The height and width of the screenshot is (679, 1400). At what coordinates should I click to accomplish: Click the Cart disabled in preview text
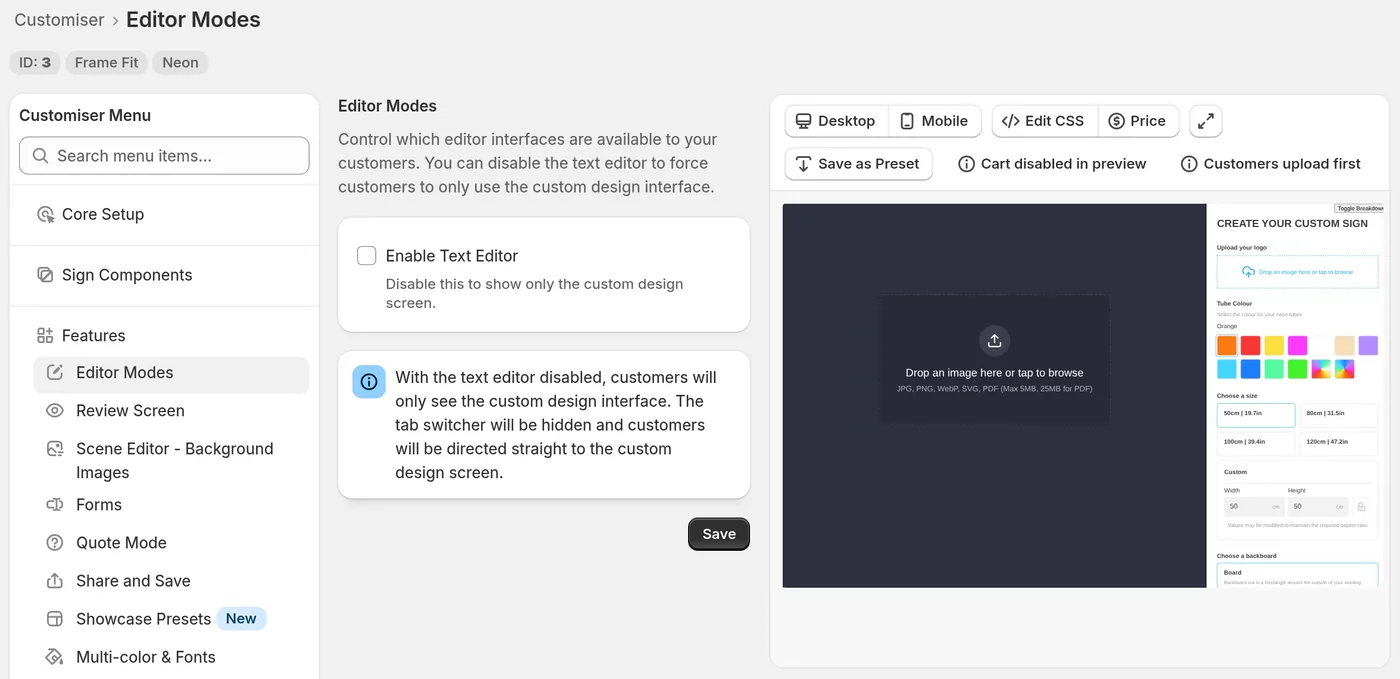click(1064, 164)
